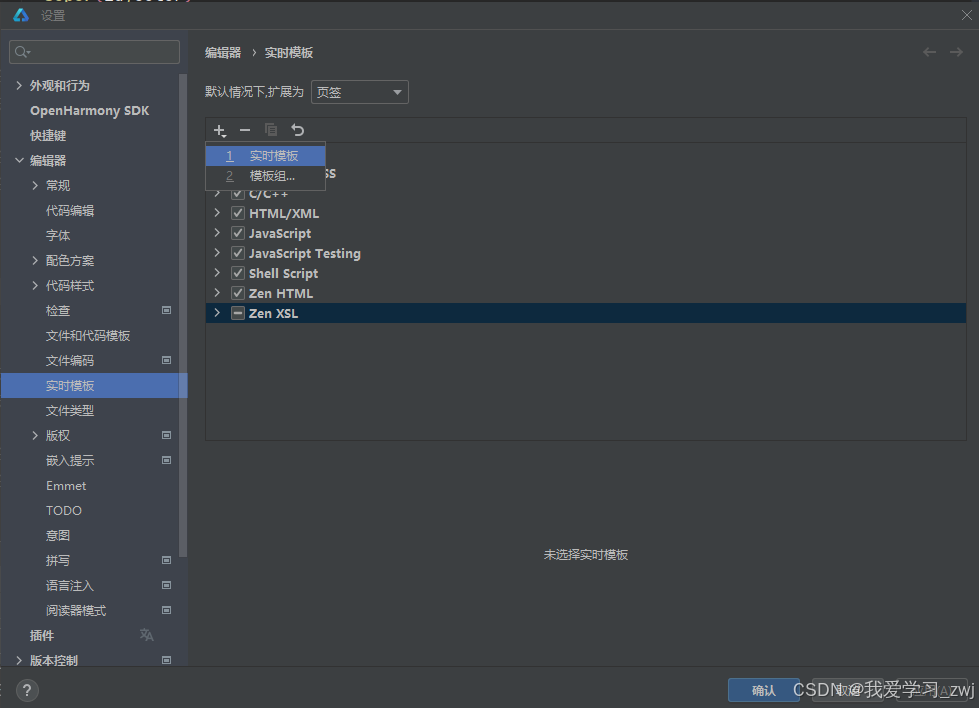The height and width of the screenshot is (708, 979).
Task: Toggle the Zen HTML group checkbox
Action: click(x=238, y=293)
